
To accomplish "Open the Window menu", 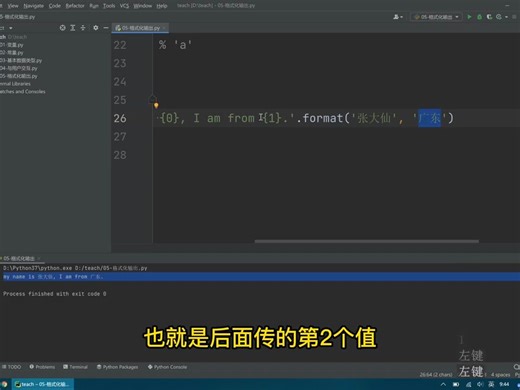I will click(143, 6).
